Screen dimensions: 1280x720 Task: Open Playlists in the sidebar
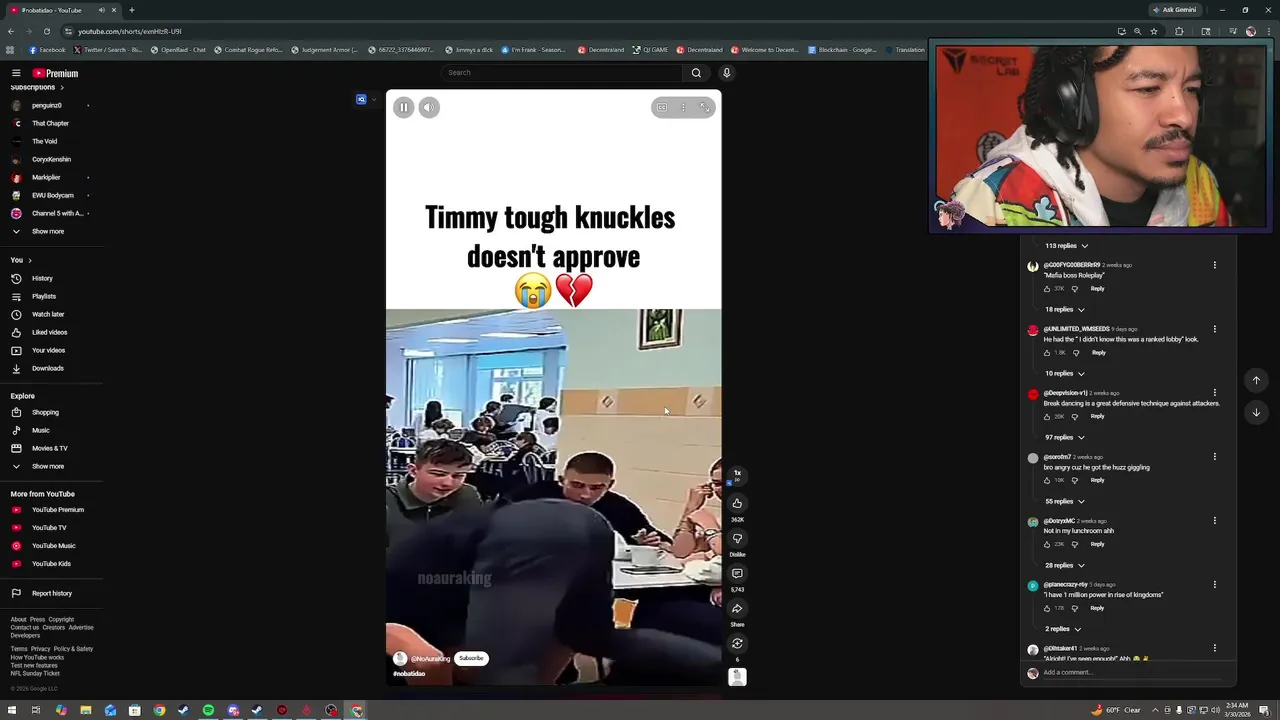tap(43, 296)
